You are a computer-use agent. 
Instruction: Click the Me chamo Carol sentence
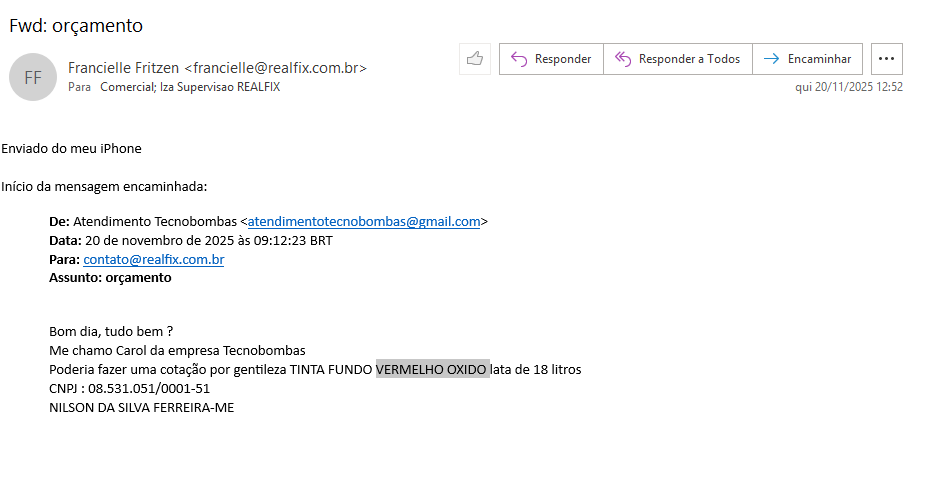pyautogui.click(x=177, y=351)
